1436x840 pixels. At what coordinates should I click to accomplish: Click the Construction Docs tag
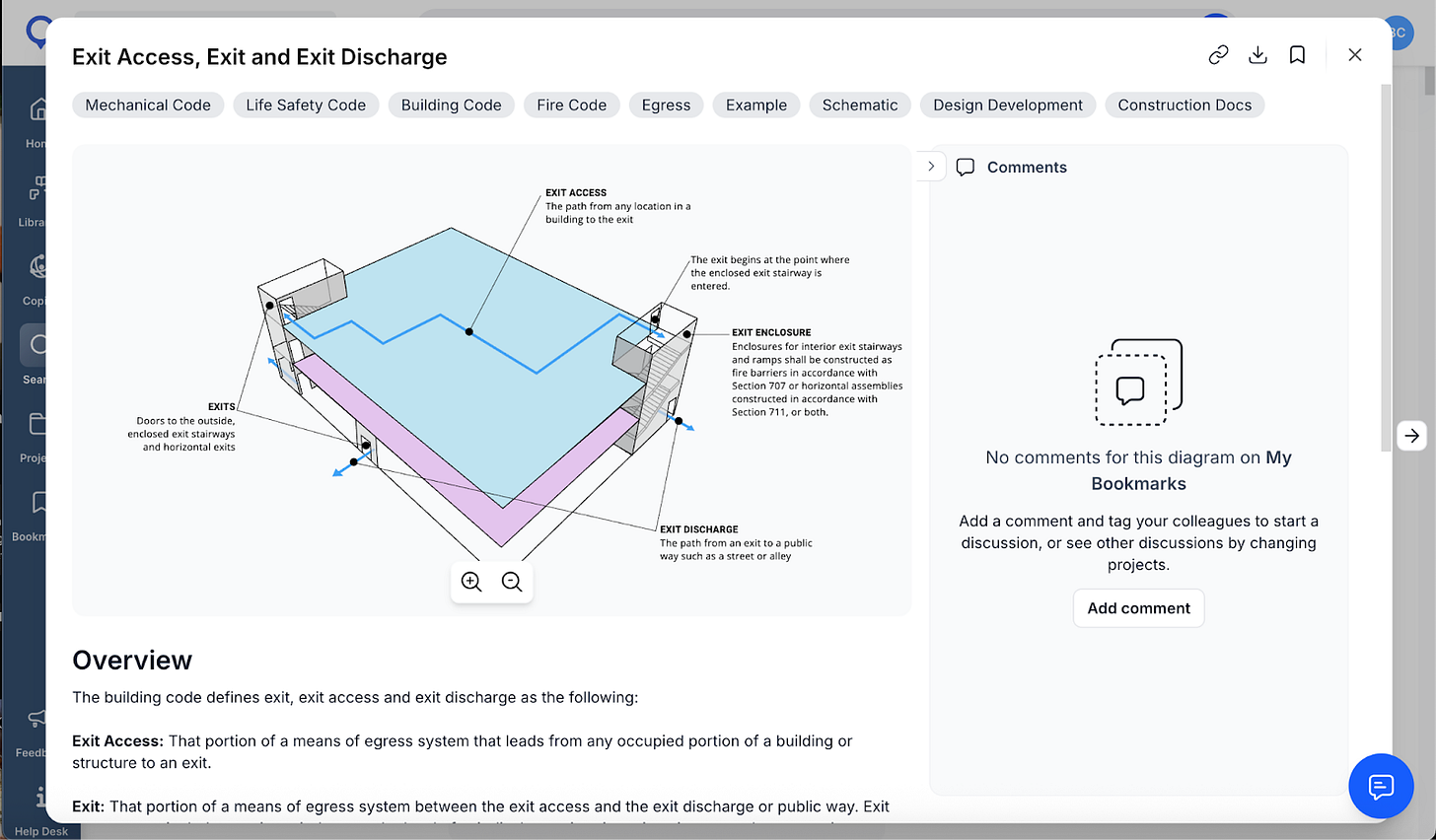1185,105
